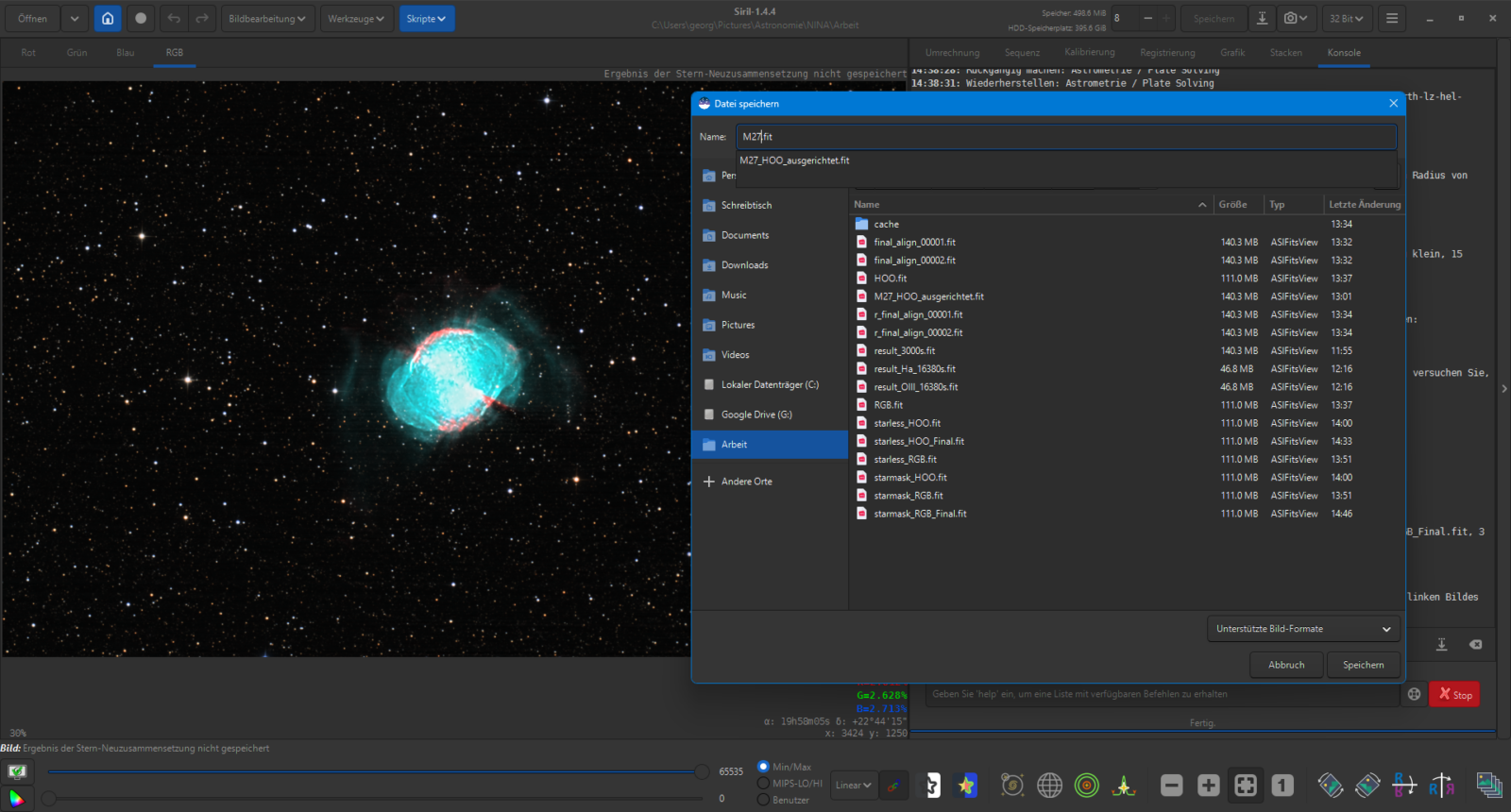Open the Bildbearbeitung dropdown menu
This screenshot has height=812, width=1511.
[x=267, y=18]
